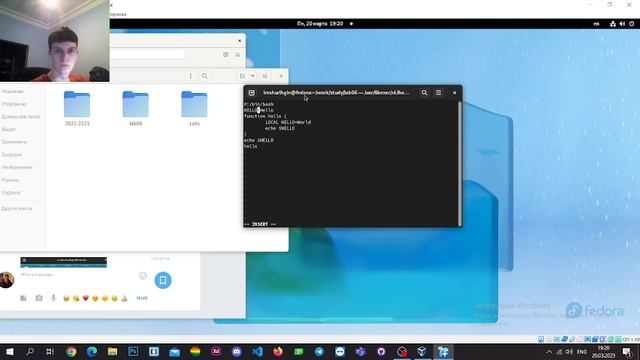Add a new tab in the terminal window
The image size is (640, 360).
(x=252, y=93)
